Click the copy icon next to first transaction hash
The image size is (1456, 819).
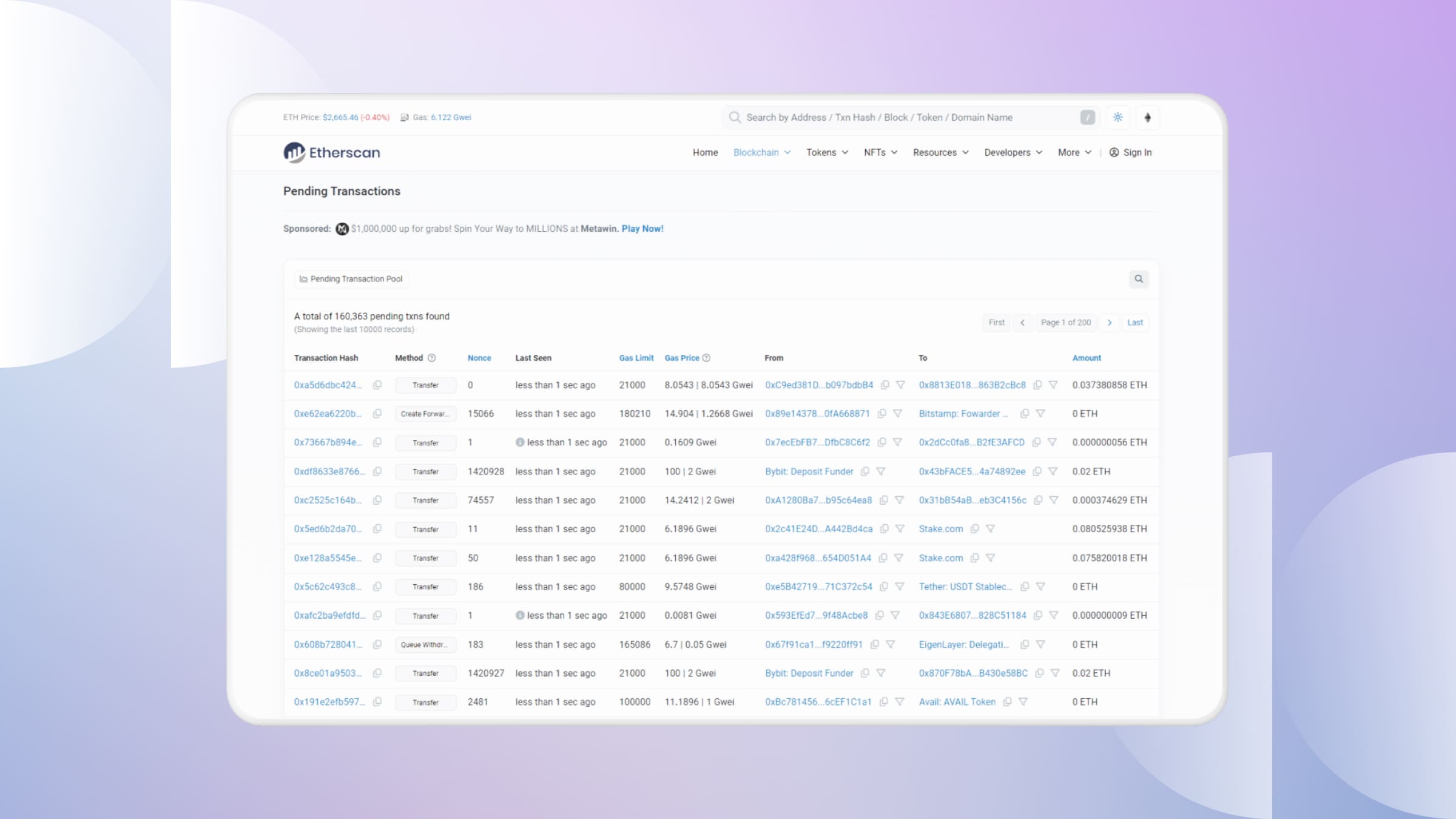point(378,385)
